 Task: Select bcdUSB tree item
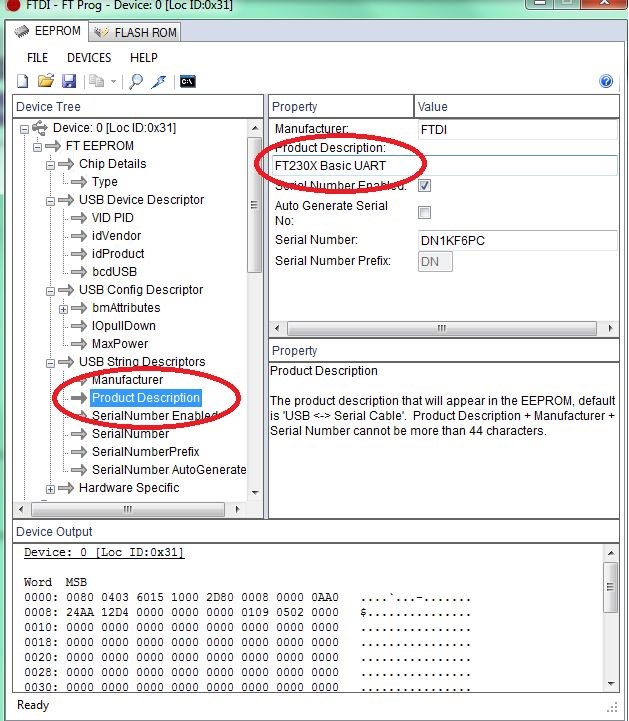[x=114, y=272]
